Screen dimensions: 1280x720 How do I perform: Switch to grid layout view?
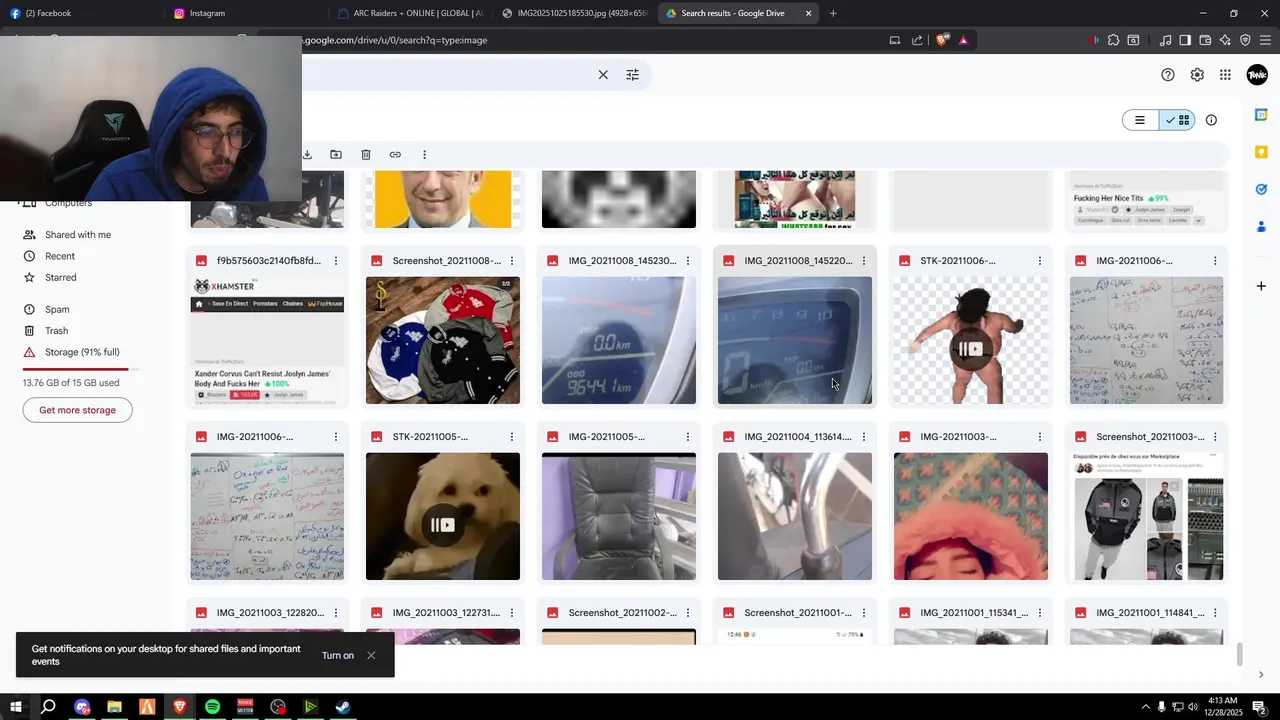click(1177, 120)
